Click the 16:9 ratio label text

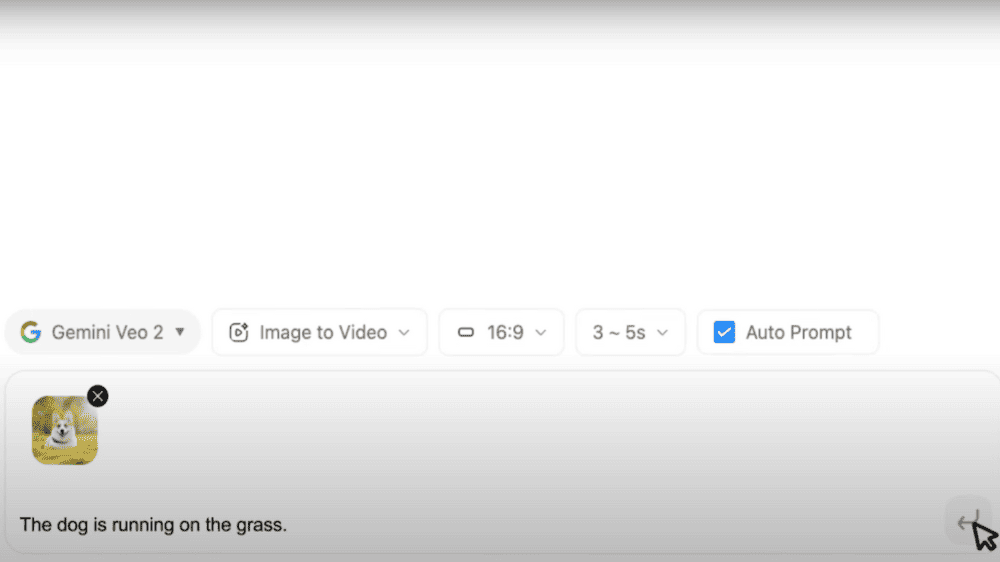tap(505, 332)
